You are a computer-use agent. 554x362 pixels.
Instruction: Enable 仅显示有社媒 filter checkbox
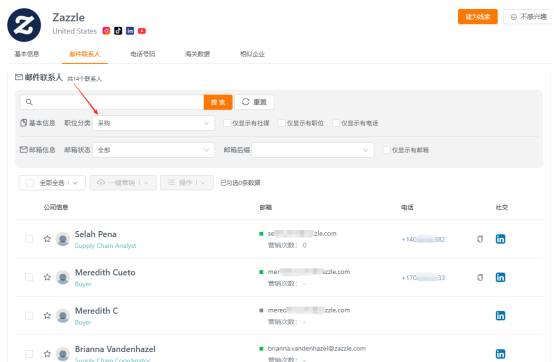pyautogui.click(x=227, y=123)
